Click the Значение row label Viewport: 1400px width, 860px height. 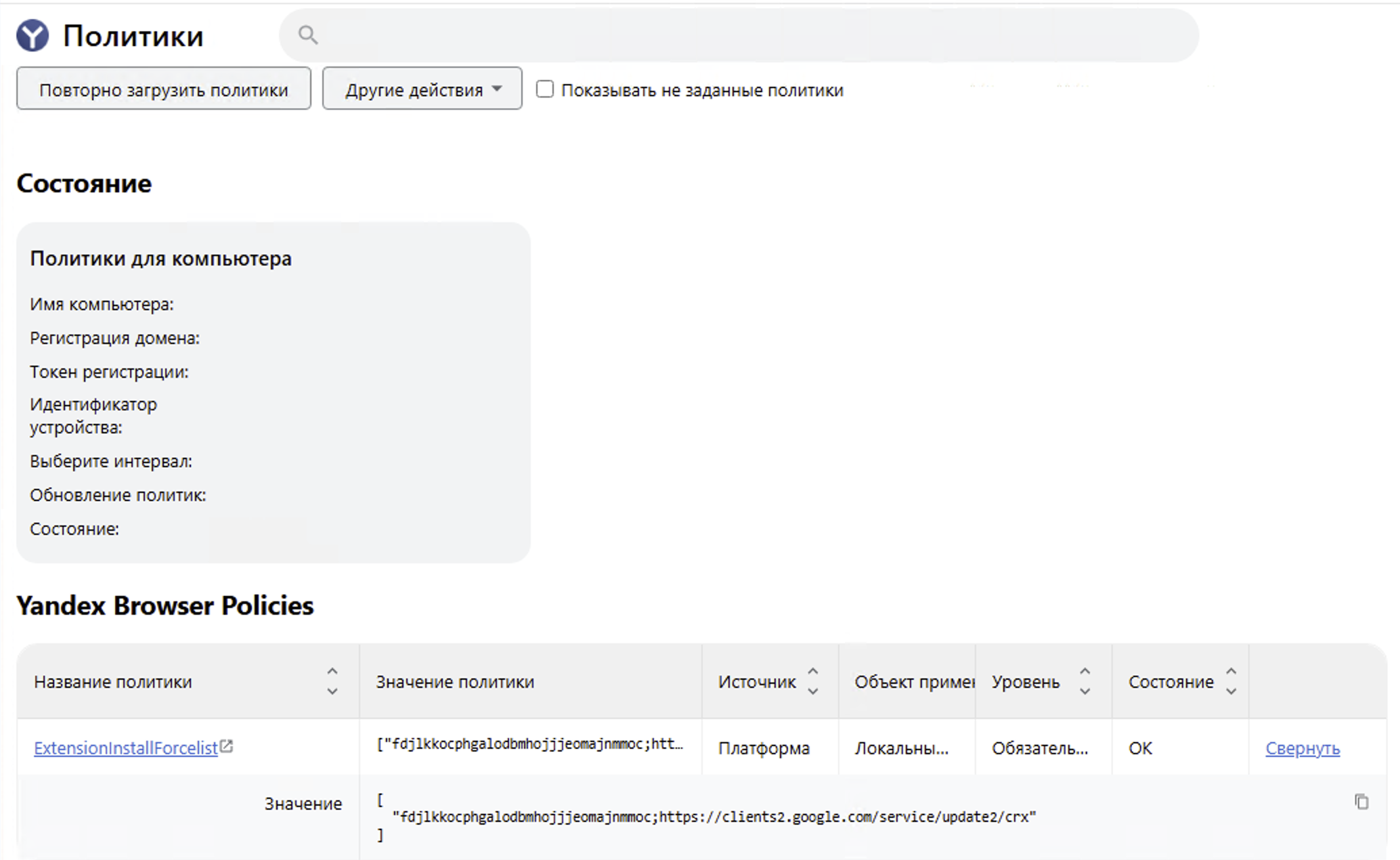pyautogui.click(x=303, y=804)
